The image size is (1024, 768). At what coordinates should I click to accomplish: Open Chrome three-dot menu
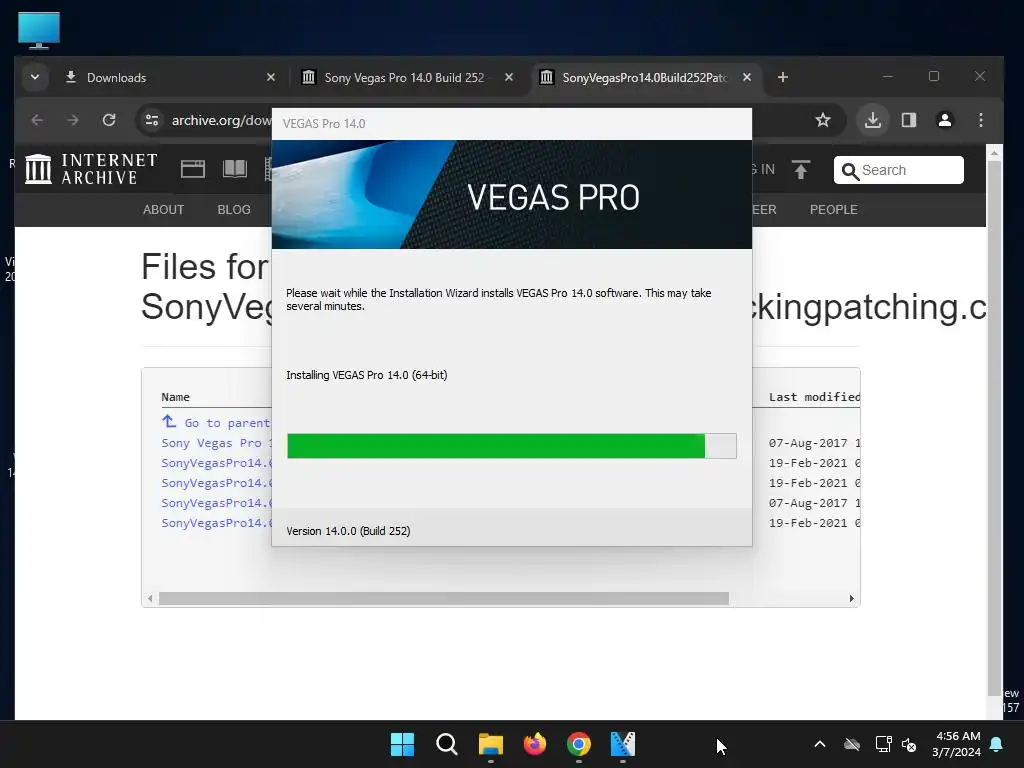[x=980, y=120]
